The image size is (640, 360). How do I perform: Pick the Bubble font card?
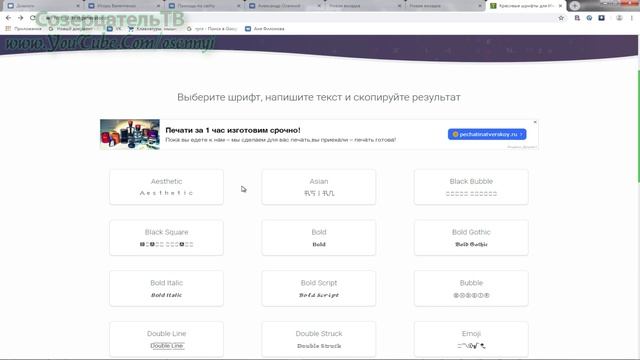(471, 288)
